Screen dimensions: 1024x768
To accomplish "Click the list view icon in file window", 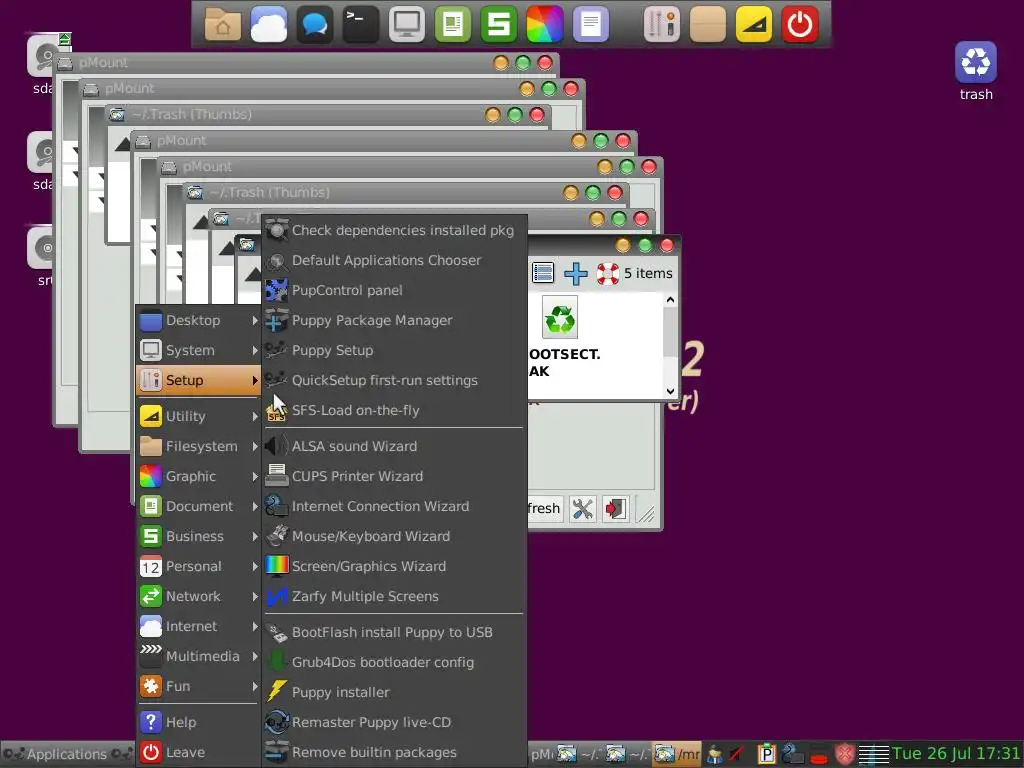I will point(543,273).
